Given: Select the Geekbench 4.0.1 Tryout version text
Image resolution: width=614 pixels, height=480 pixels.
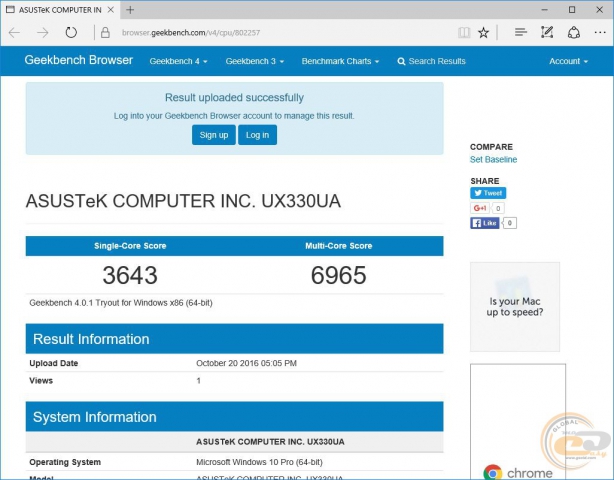Looking at the screenshot, I should 121,303.
